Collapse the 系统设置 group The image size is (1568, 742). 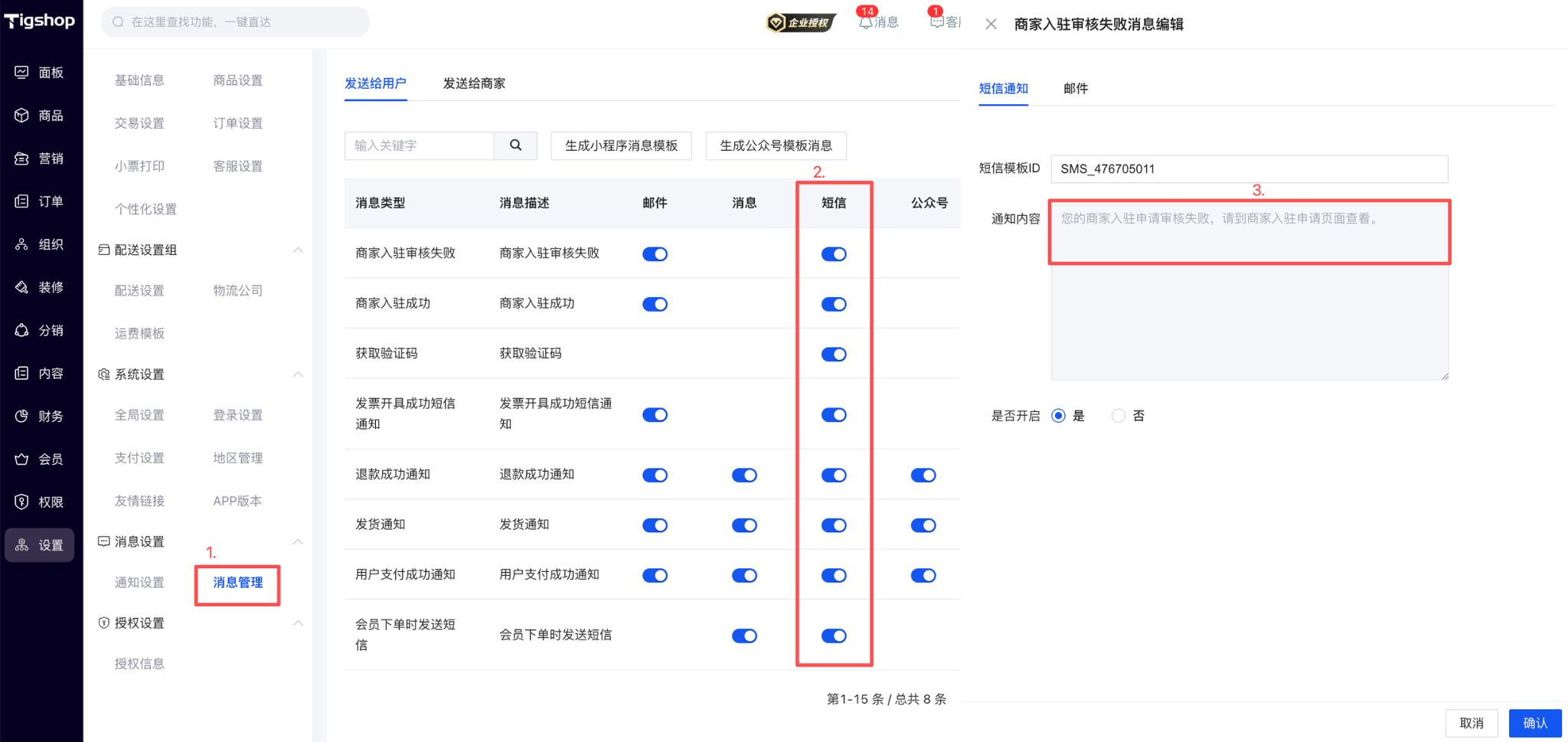[298, 374]
